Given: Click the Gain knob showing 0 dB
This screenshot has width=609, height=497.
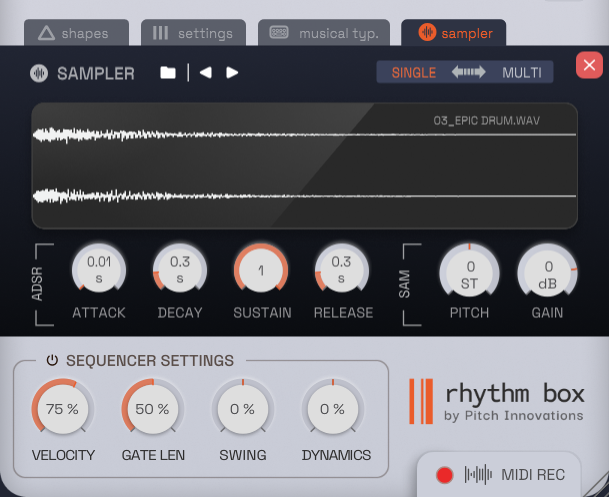Looking at the screenshot, I should pos(548,273).
